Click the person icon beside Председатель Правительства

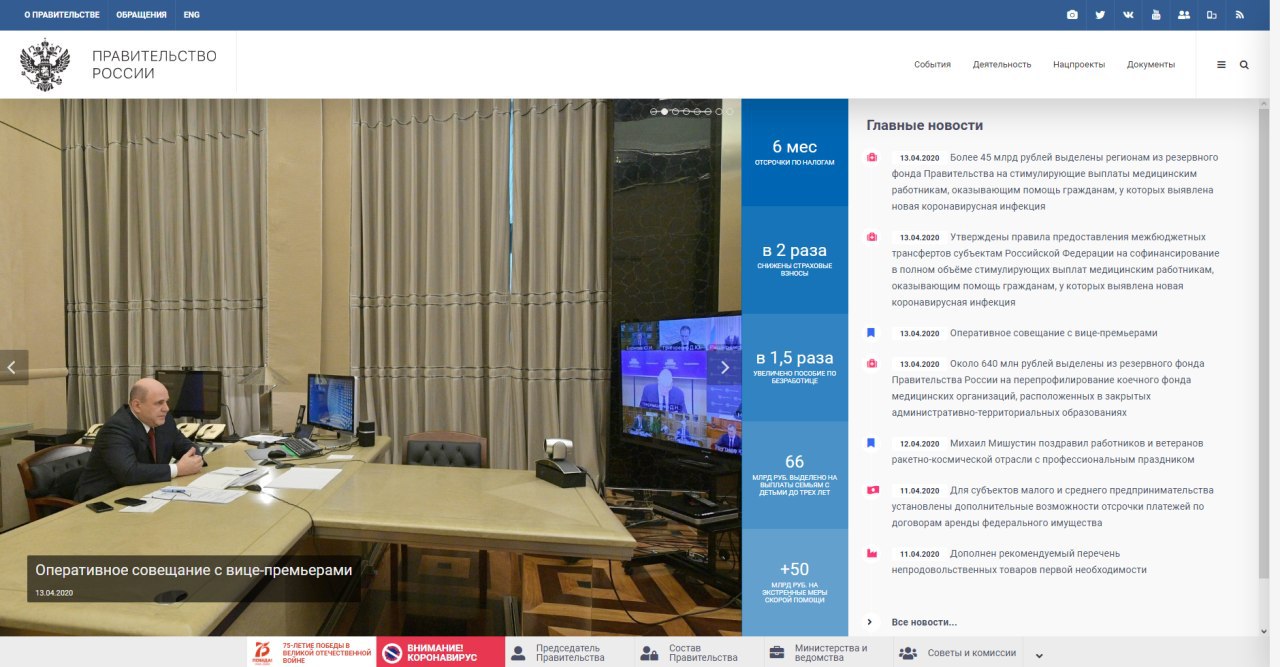pyautogui.click(x=518, y=653)
